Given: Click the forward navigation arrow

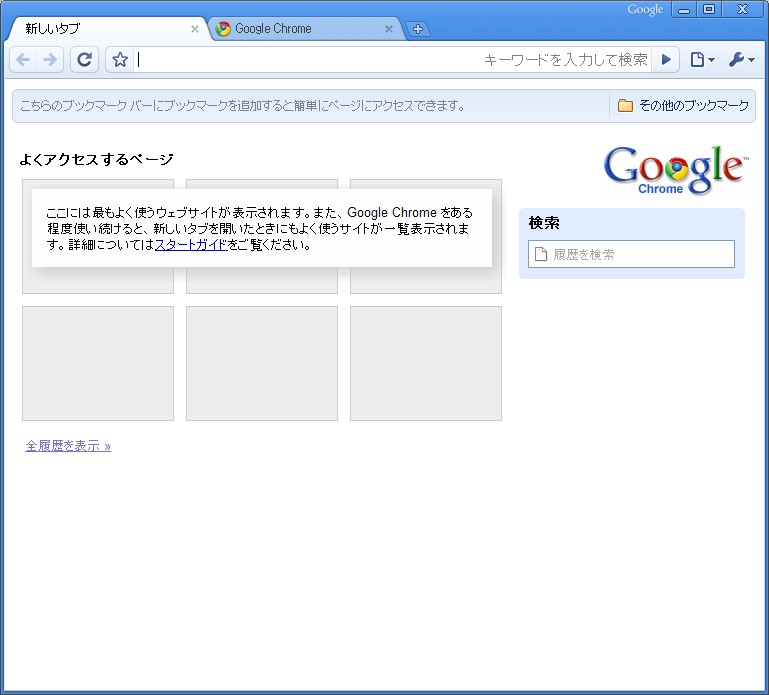Looking at the screenshot, I should coord(50,60).
